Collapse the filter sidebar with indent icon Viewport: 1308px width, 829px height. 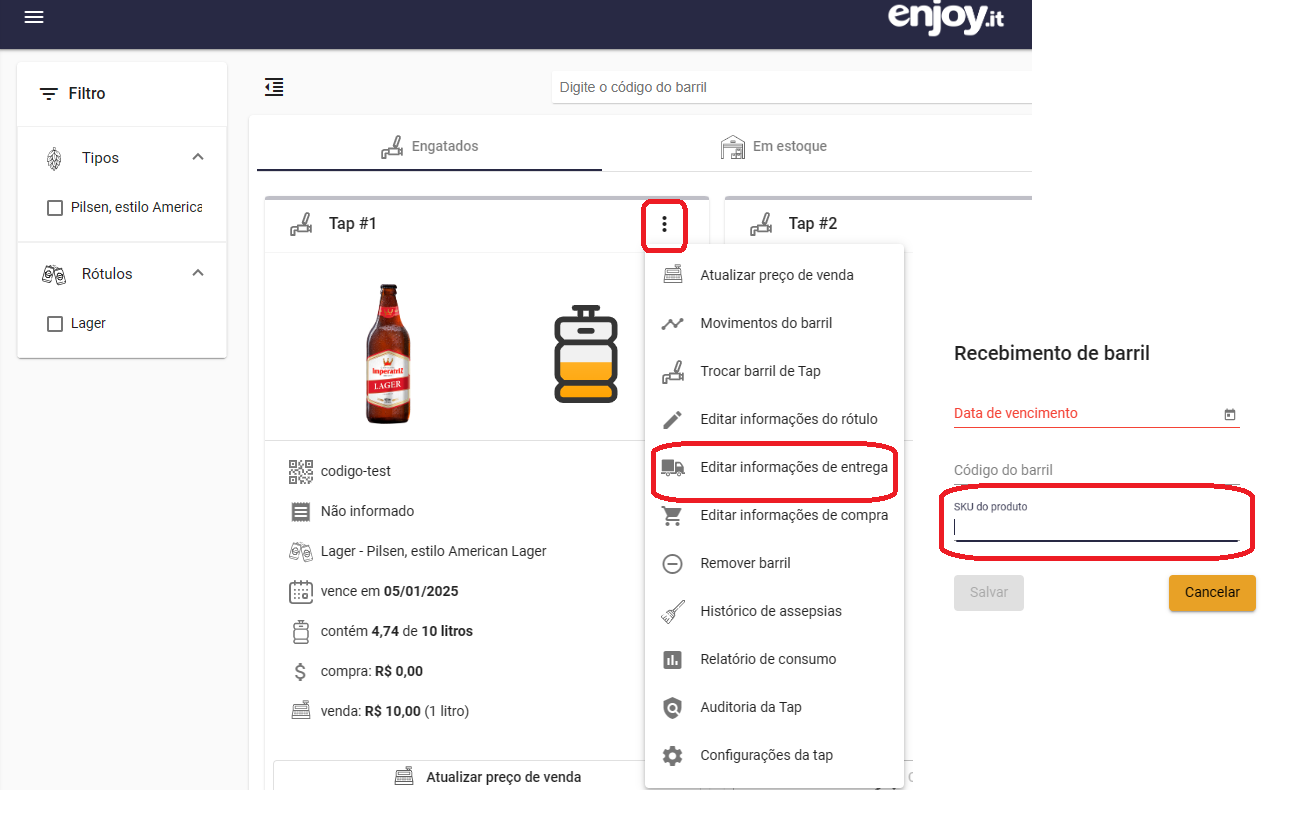[x=274, y=87]
